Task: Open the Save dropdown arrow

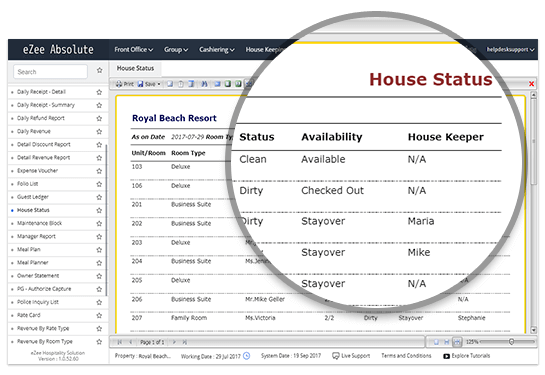Action: click(159, 84)
